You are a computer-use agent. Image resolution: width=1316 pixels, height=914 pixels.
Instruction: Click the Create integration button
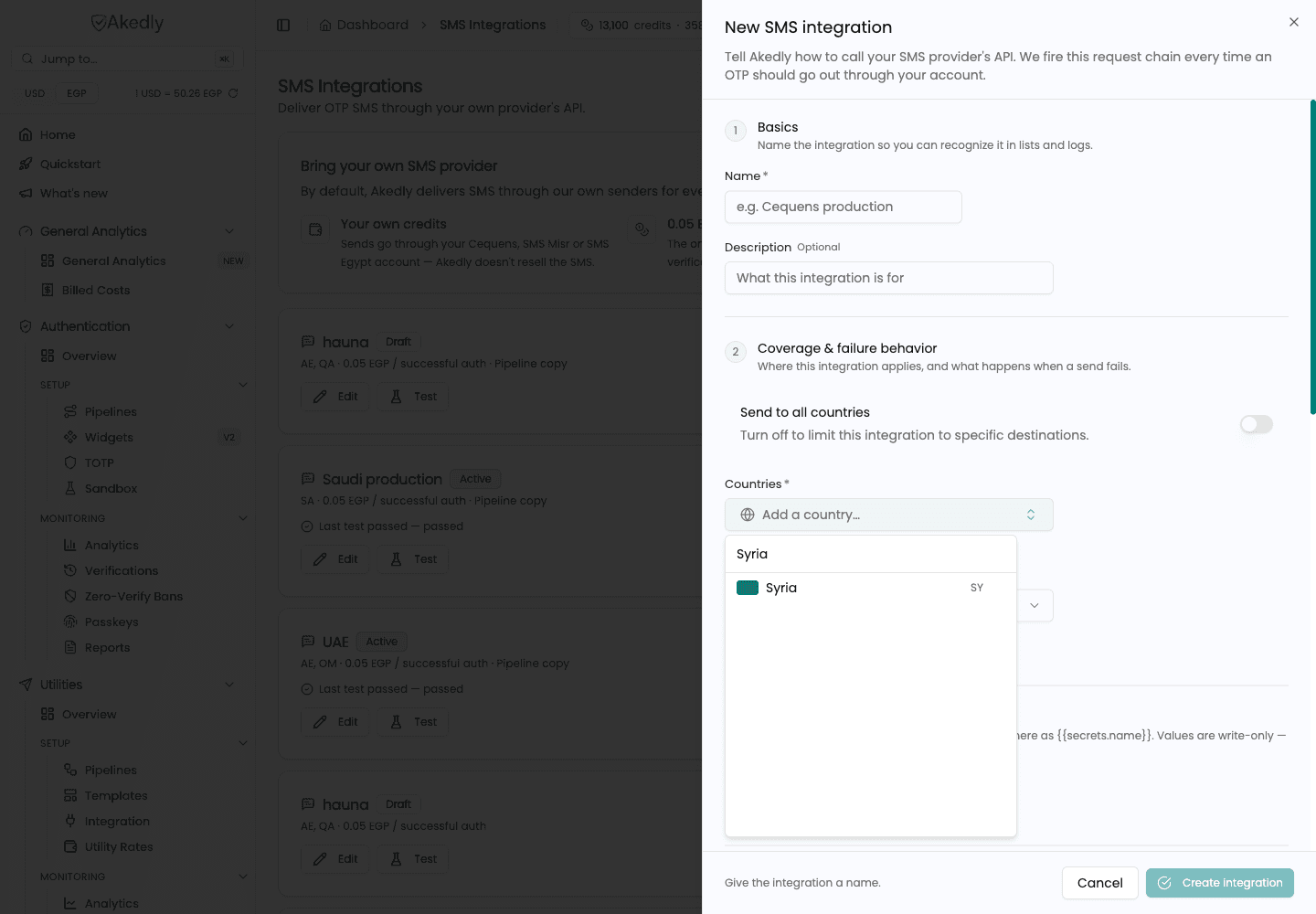click(1220, 883)
